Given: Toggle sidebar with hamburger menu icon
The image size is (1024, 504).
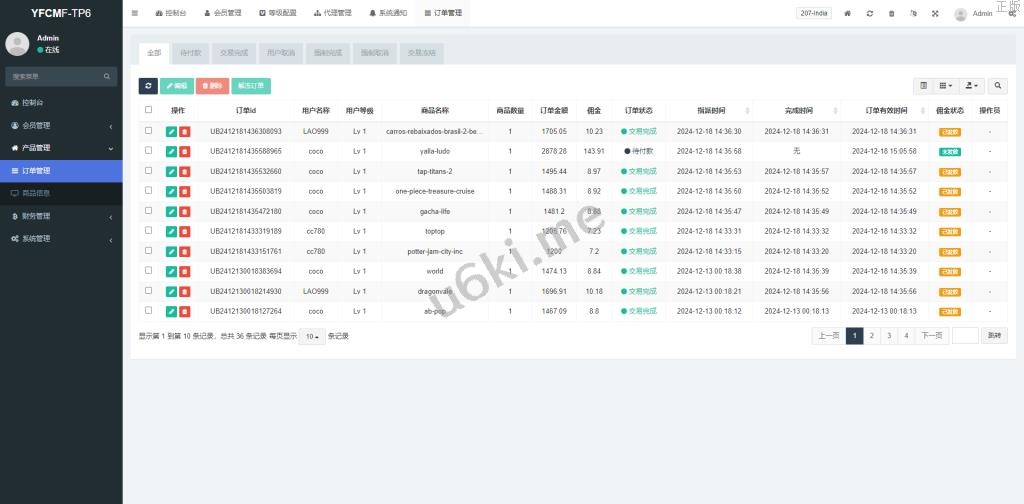Looking at the screenshot, I should [135, 14].
